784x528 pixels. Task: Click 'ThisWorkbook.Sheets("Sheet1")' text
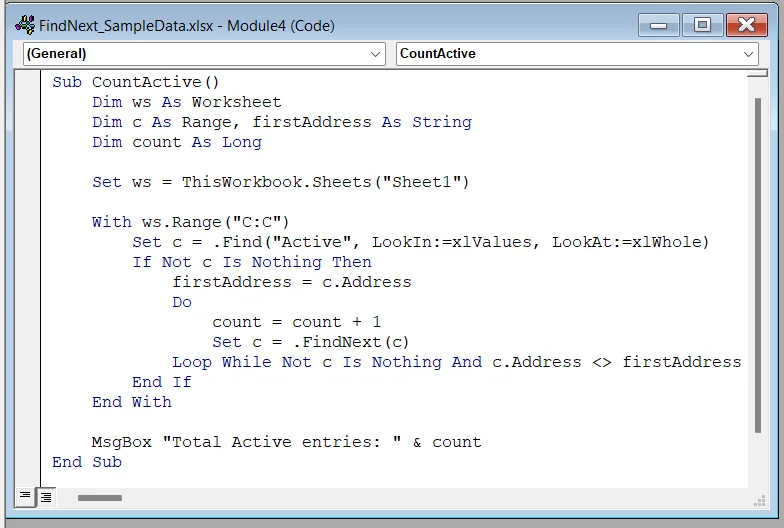pos(326,182)
